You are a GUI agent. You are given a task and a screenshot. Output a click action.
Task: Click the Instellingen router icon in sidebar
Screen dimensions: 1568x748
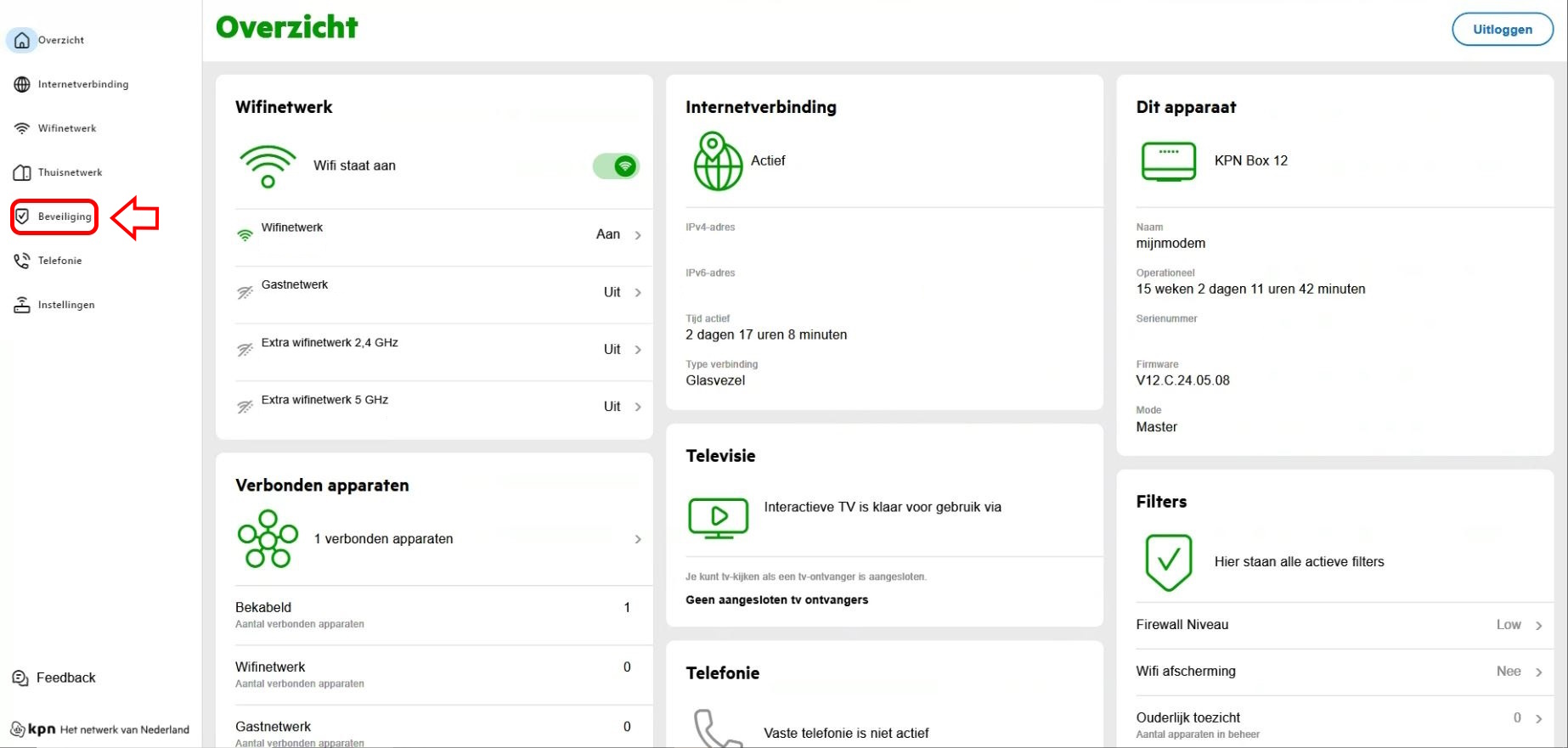click(22, 305)
